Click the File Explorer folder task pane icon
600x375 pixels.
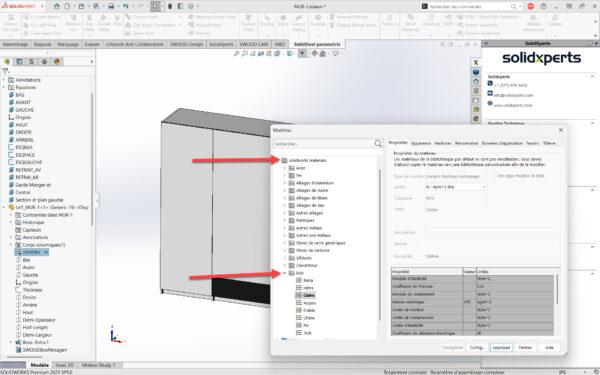coord(476,100)
